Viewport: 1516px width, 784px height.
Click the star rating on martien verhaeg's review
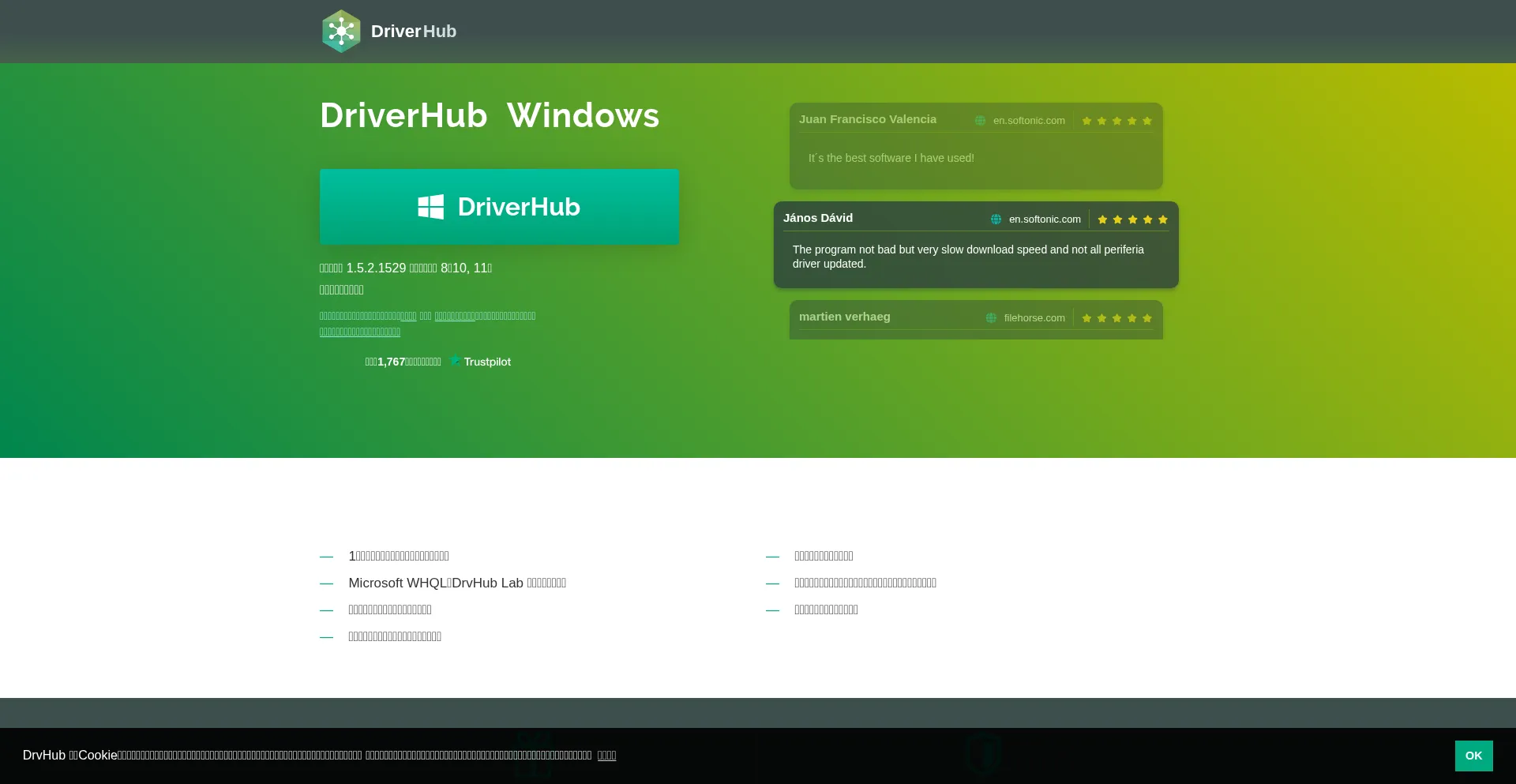1116,318
